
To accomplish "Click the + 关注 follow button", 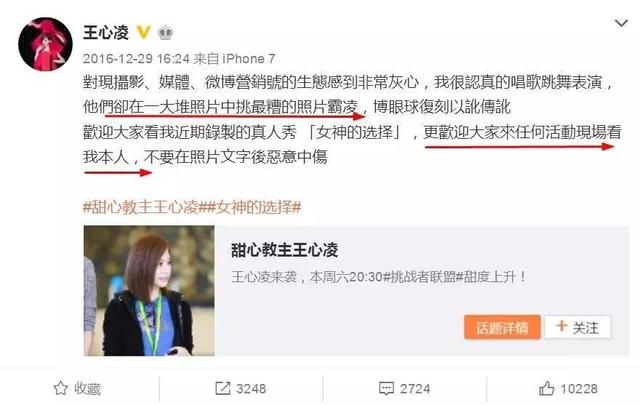I will point(578,327).
